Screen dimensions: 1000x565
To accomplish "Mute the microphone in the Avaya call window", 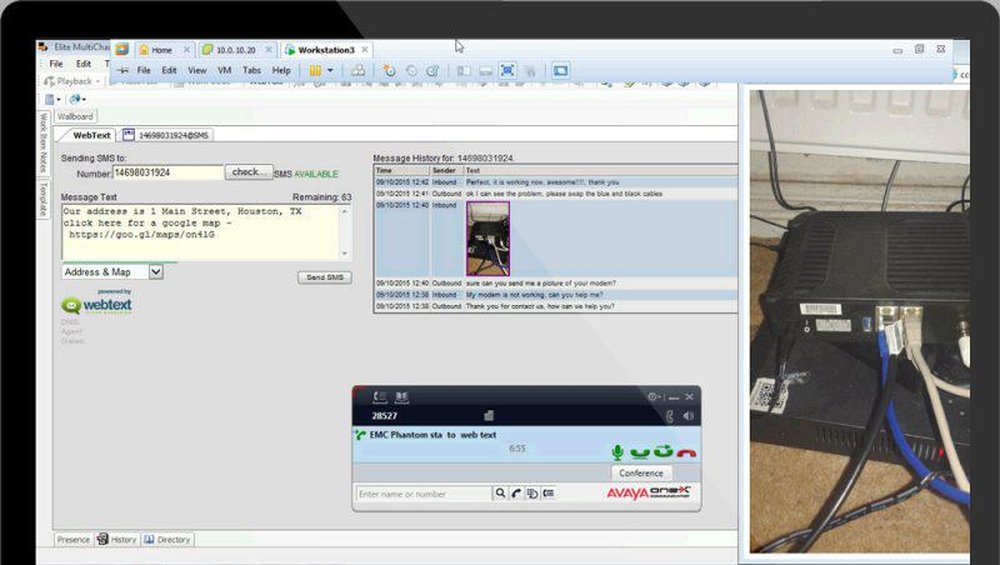I will (617, 452).
